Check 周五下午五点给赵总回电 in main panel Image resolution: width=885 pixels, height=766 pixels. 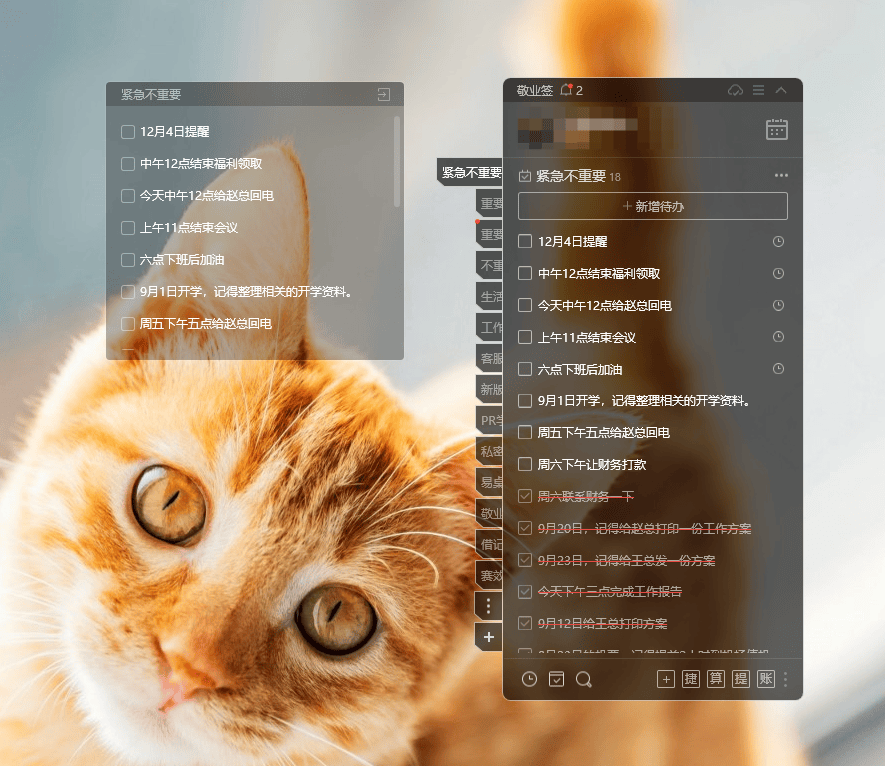525,432
